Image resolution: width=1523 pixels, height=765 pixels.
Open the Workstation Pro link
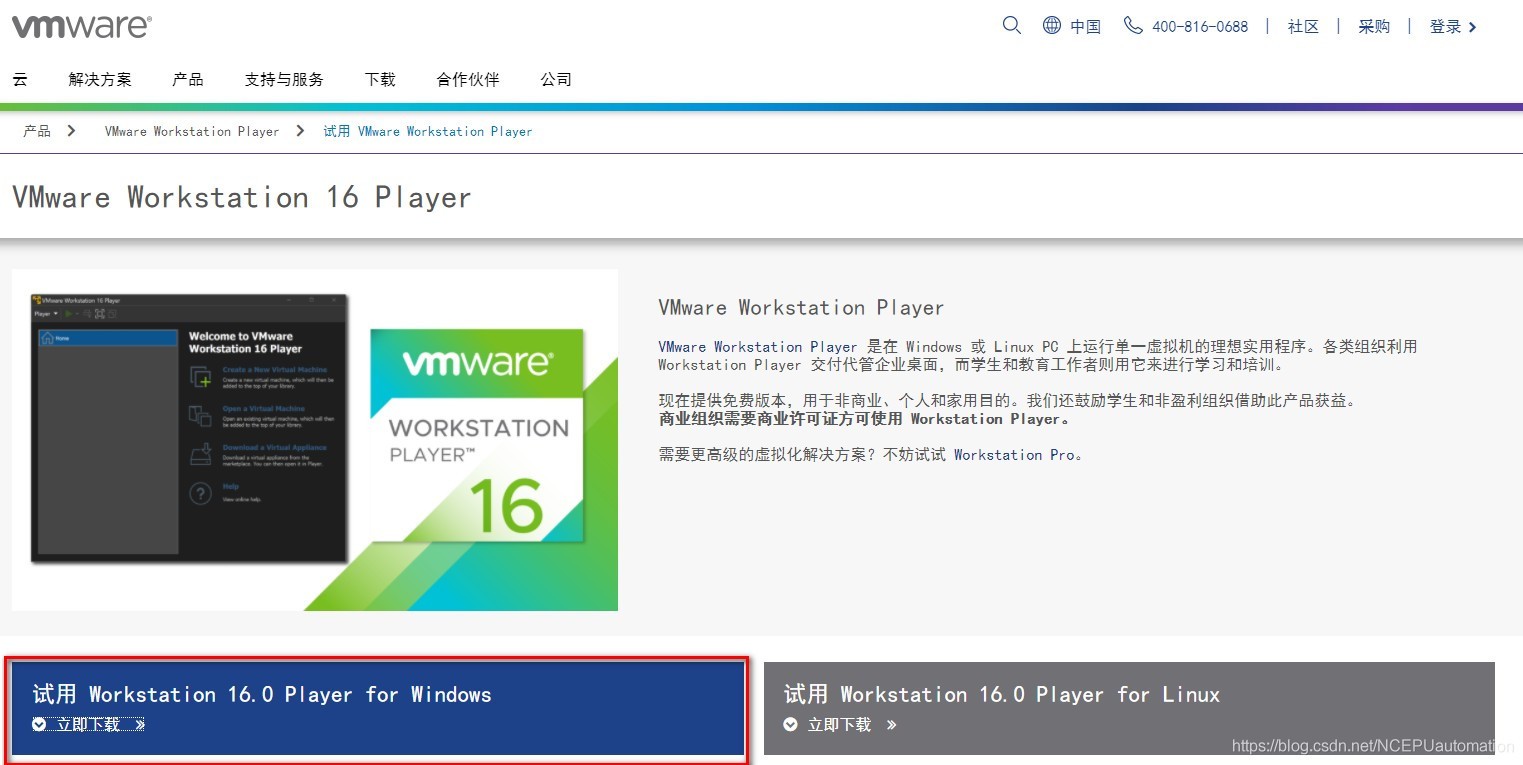point(1015,455)
